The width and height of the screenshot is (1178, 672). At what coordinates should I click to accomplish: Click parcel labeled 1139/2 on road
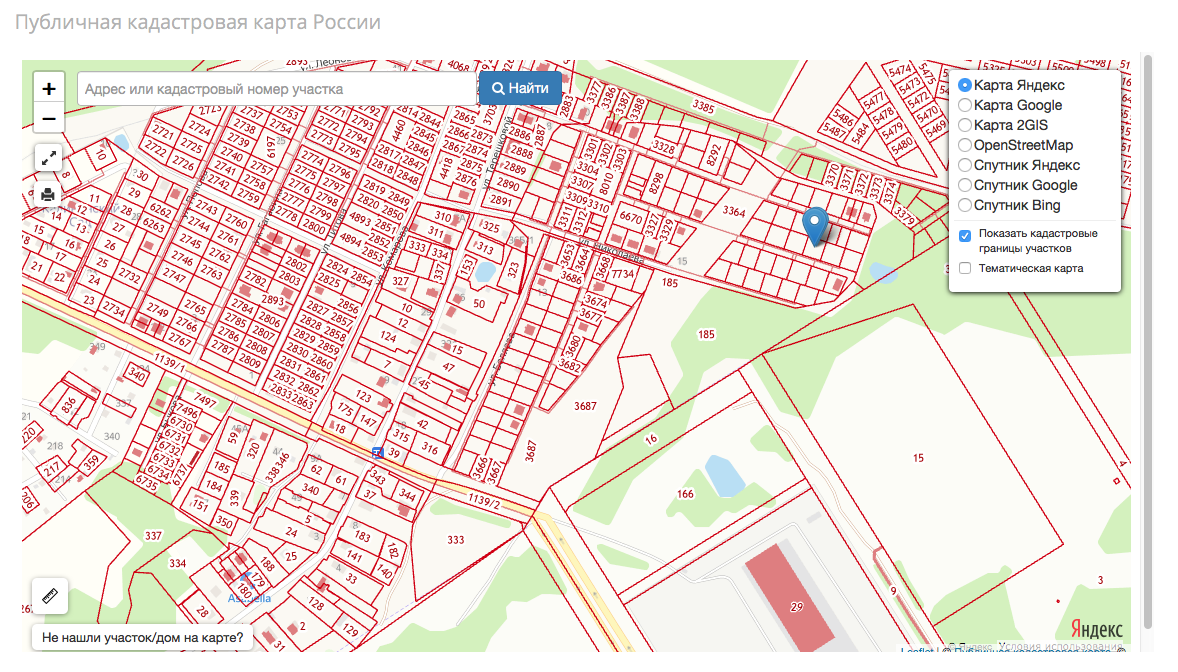484,501
